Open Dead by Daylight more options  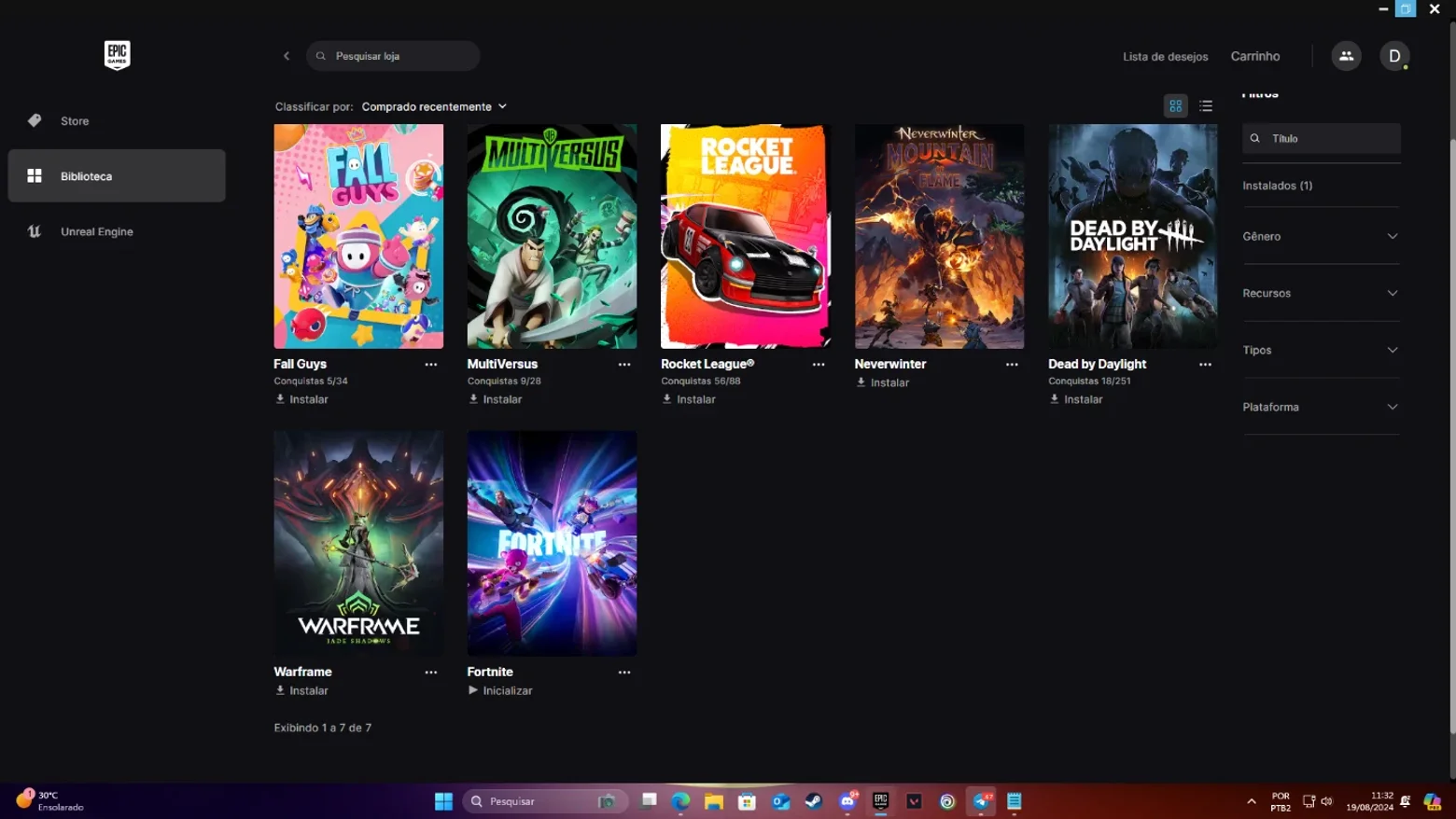[x=1205, y=365]
